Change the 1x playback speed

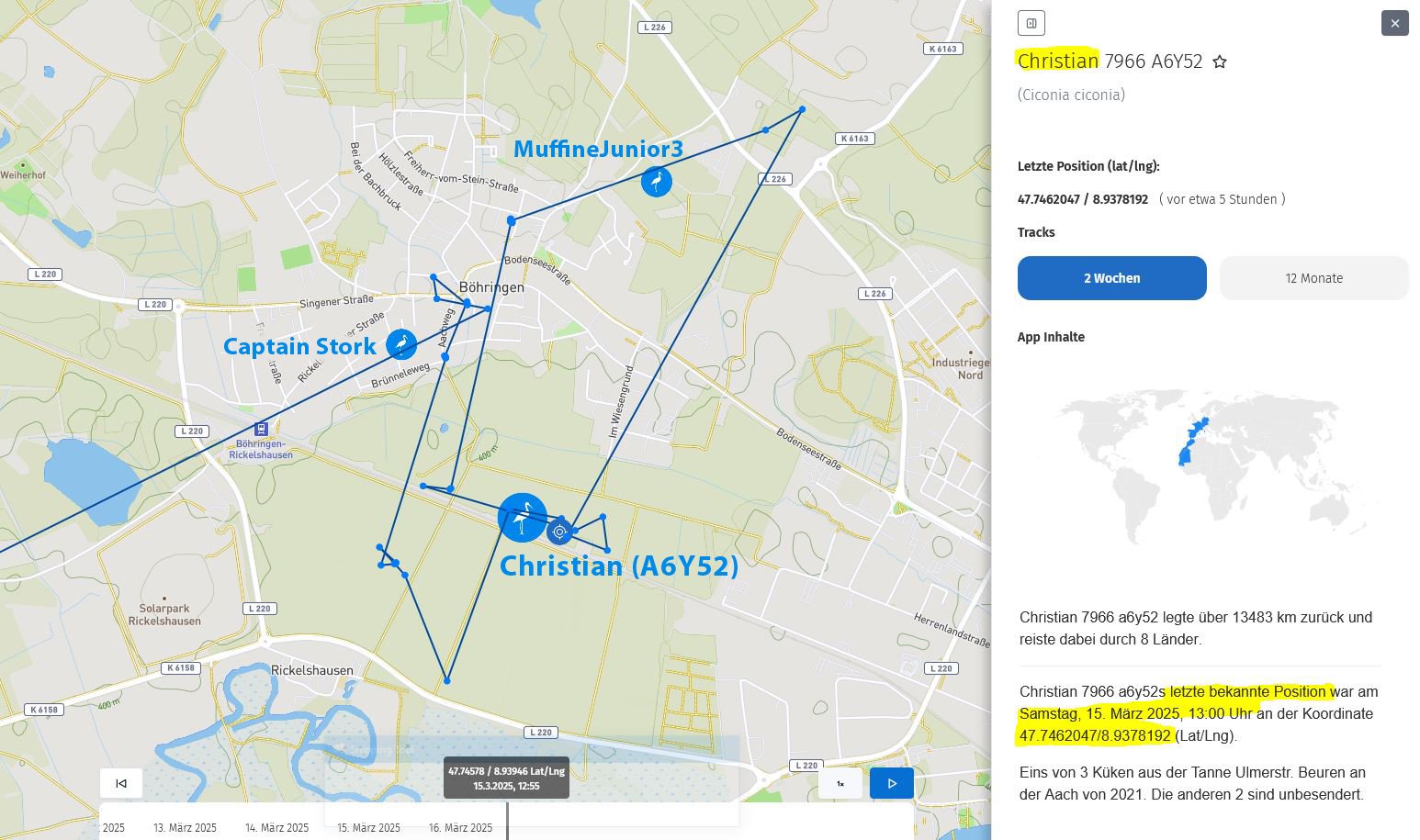[x=840, y=783]
